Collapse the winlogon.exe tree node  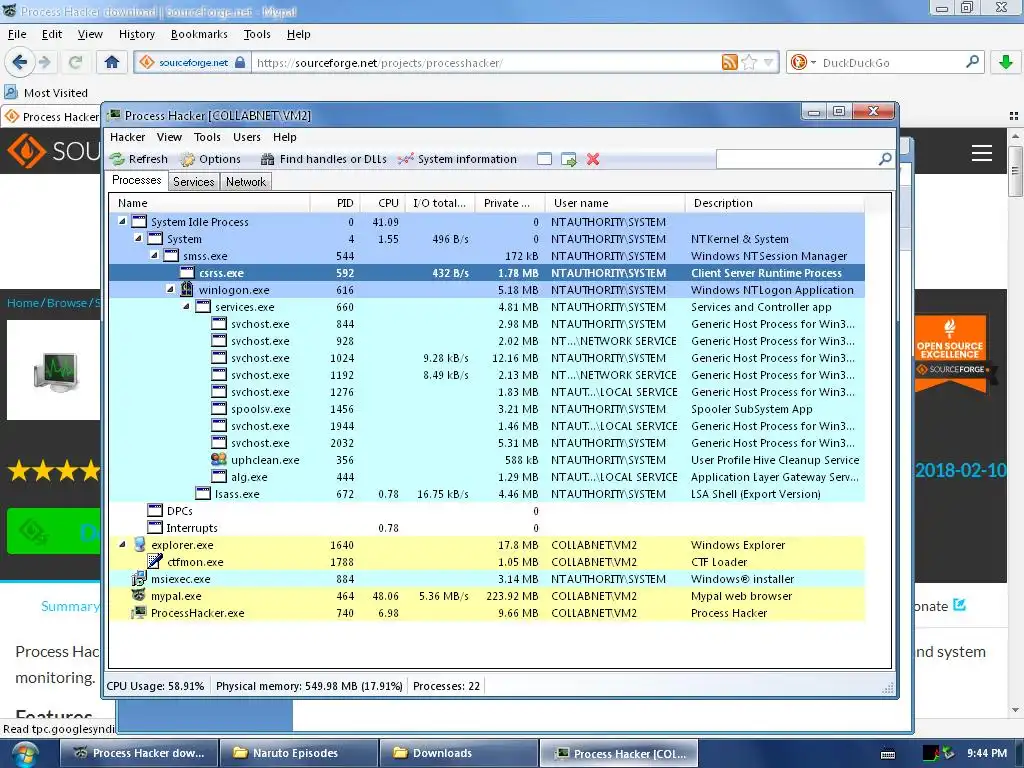click(170, 289)
